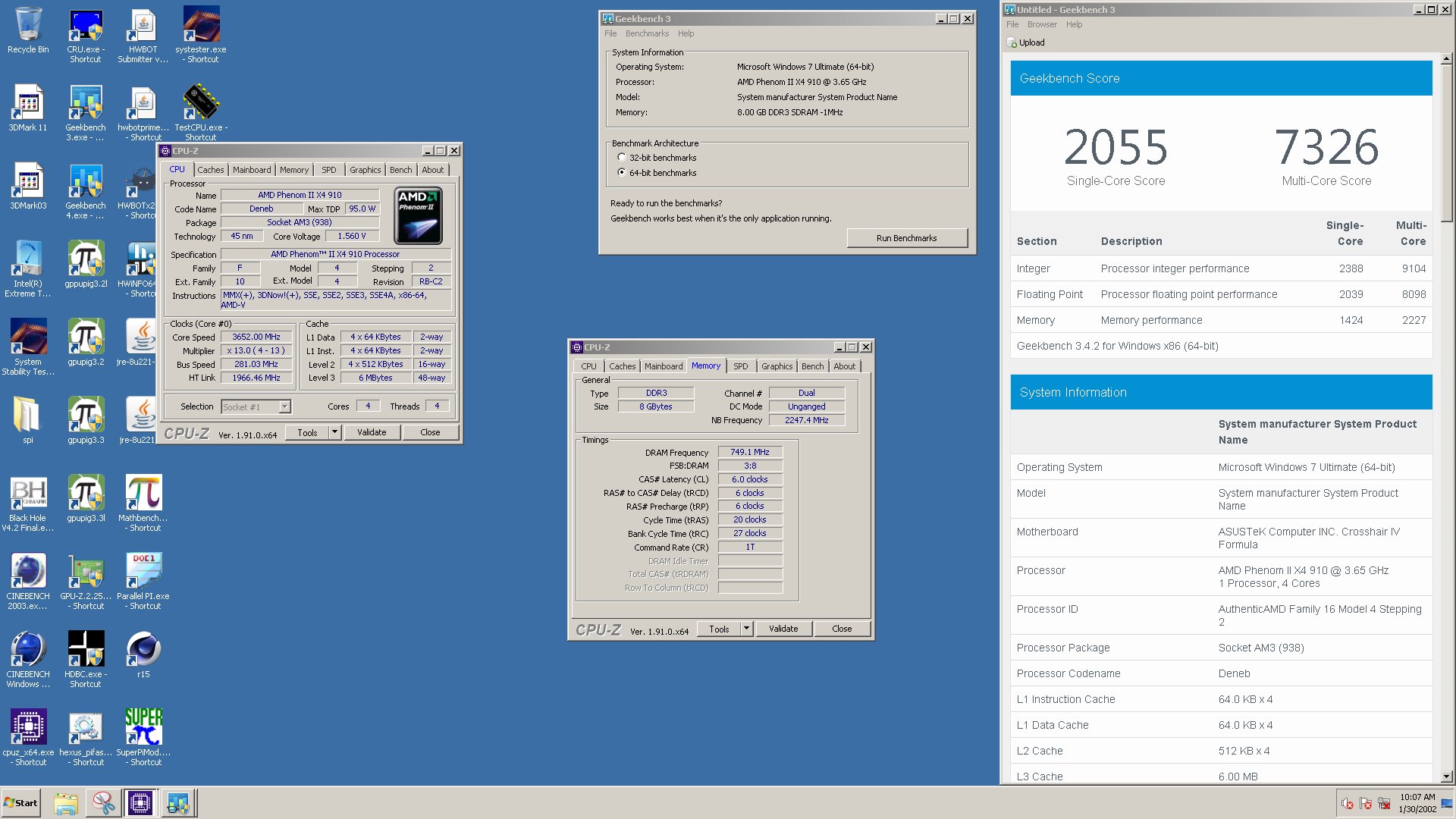
Task: Switch to Caches tab in CPU-Z CPU window
Action: click(x=210, y=170)
